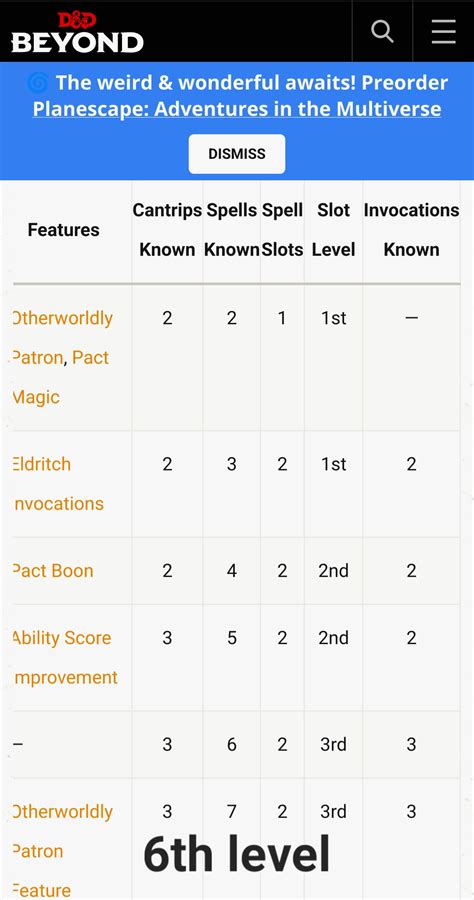Click the swirl icon in the banner

[38, 83]
